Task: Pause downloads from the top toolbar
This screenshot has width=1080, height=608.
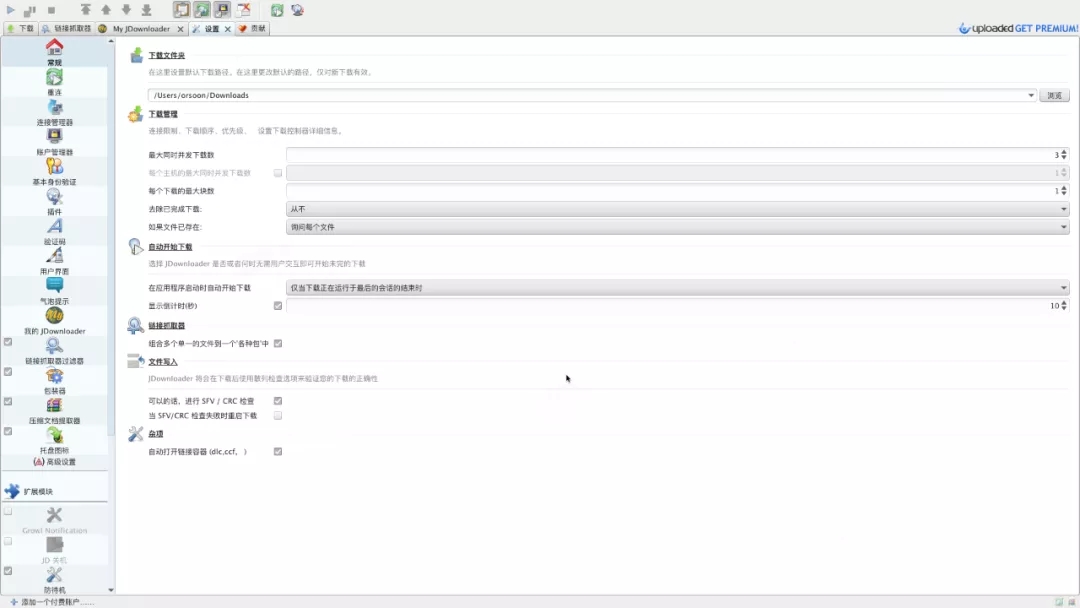Action: [30, 10]
